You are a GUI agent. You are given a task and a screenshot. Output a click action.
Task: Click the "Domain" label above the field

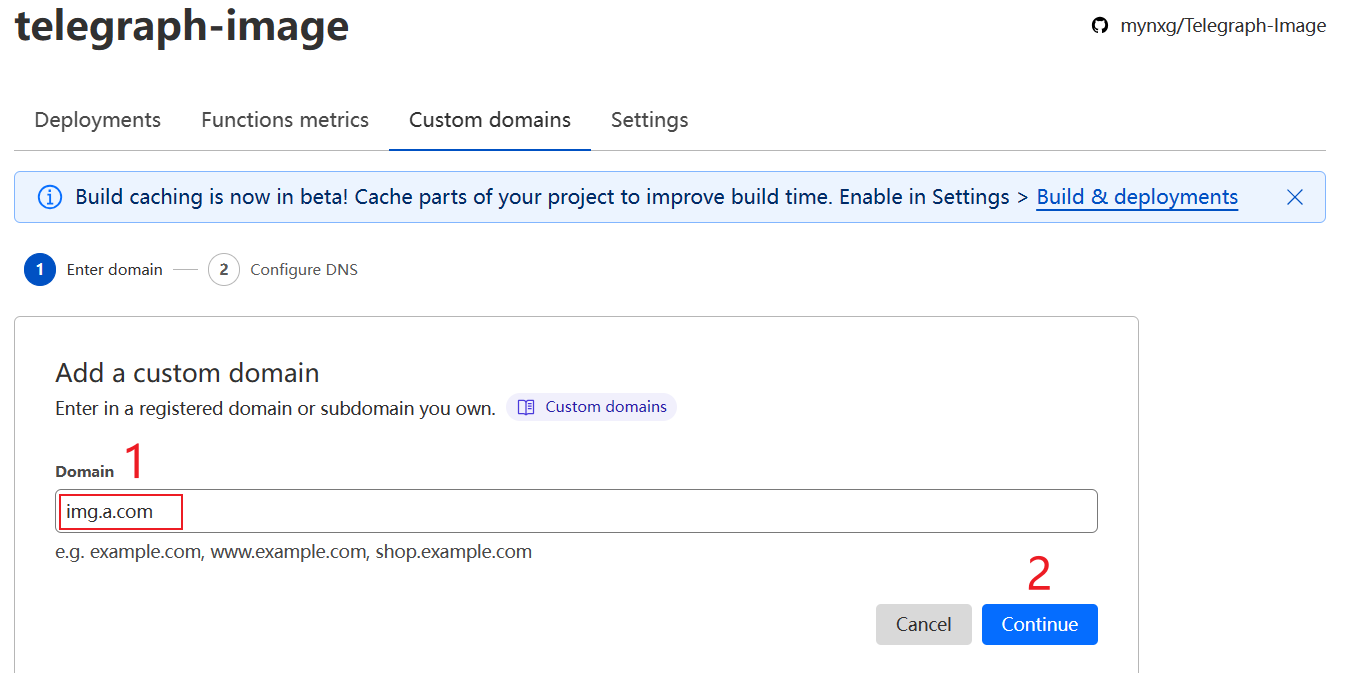[85, 471]
